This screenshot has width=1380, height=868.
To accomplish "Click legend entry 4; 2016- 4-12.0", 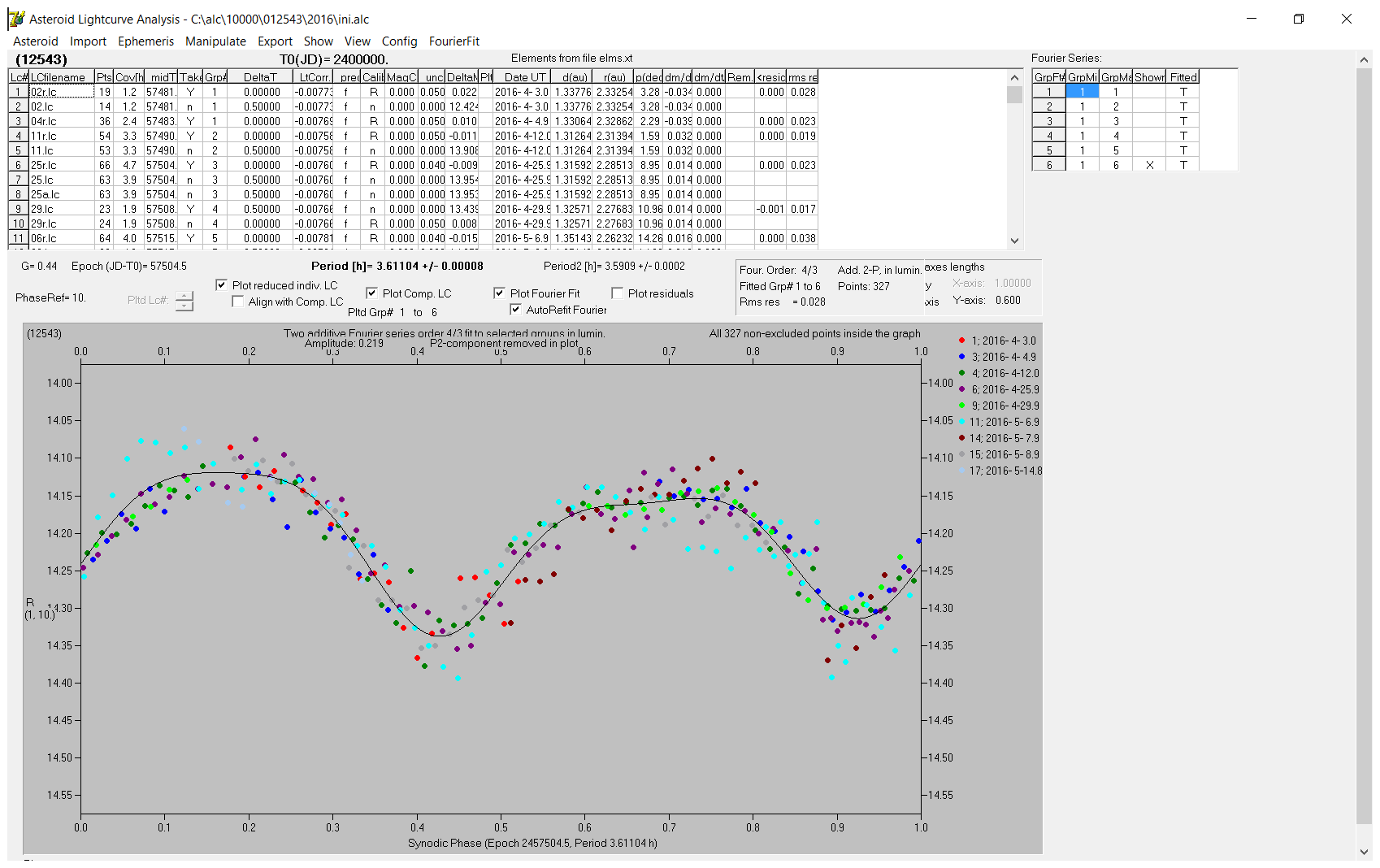I will (x=998, y=373).
